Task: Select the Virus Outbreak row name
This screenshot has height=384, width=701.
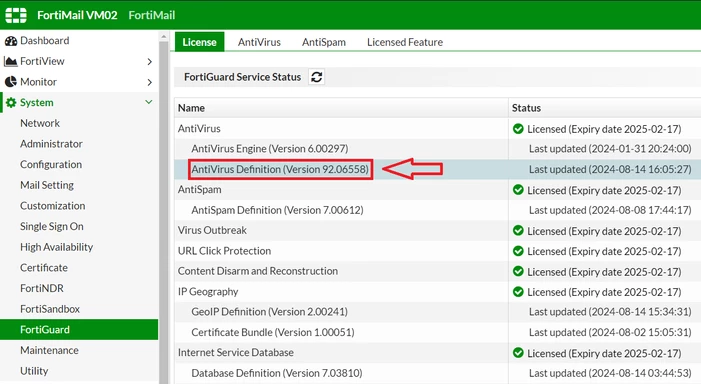Action: [212, 230]
